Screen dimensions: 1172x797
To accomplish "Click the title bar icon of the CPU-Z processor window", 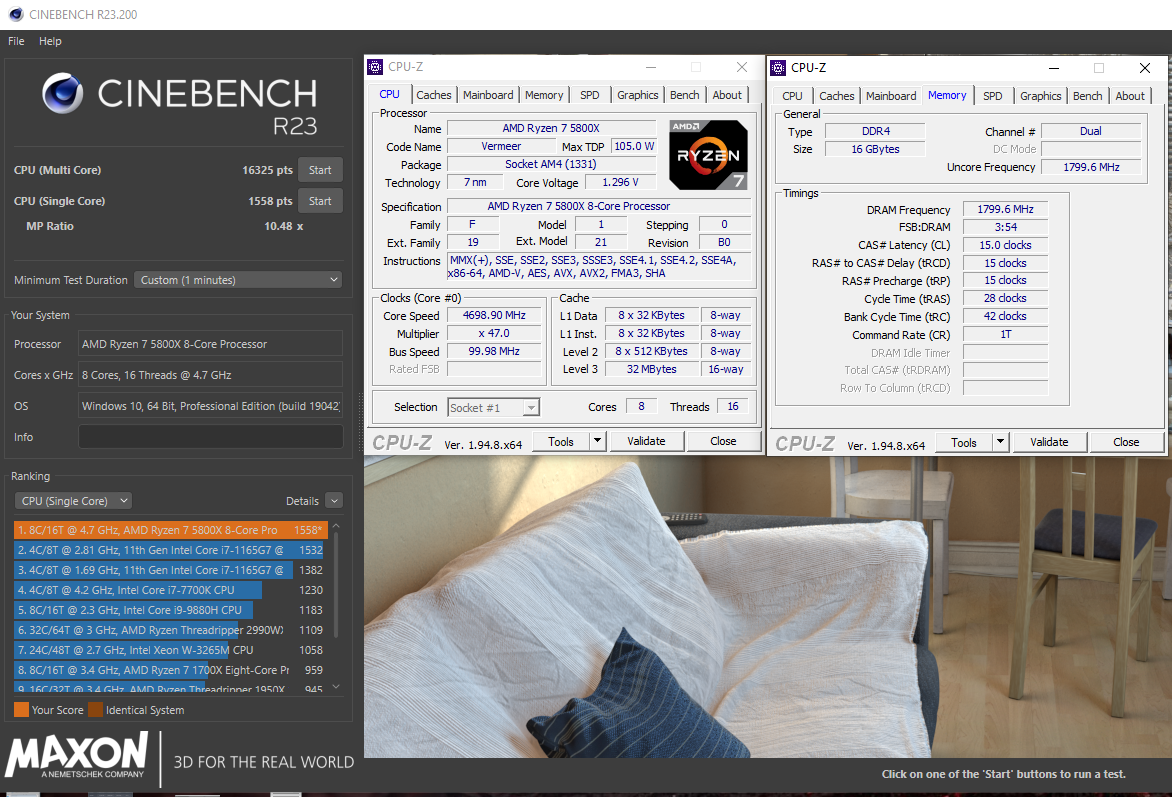I will tap(375, 67).
